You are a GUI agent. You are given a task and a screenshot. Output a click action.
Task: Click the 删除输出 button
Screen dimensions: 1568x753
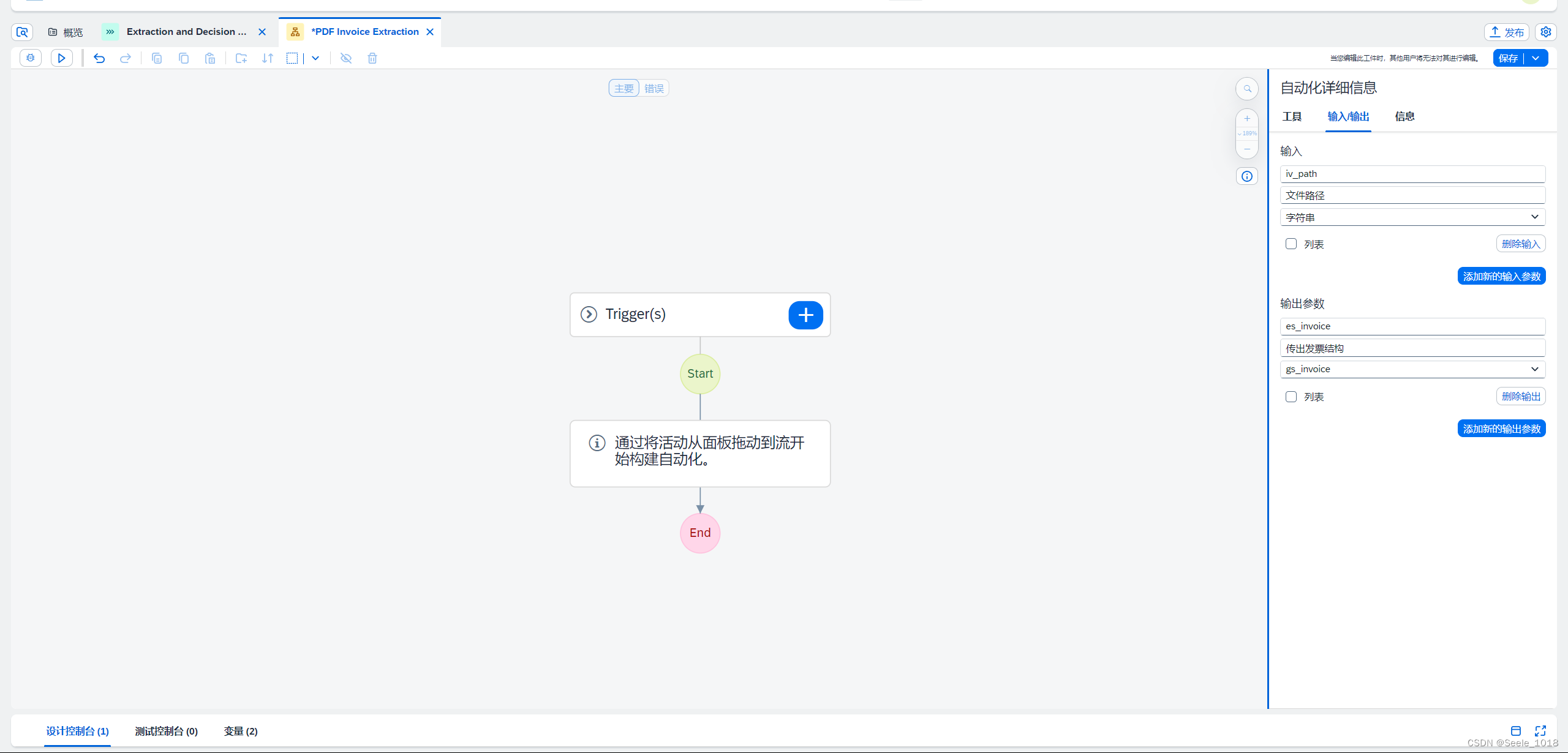(x=1521, y=396)
